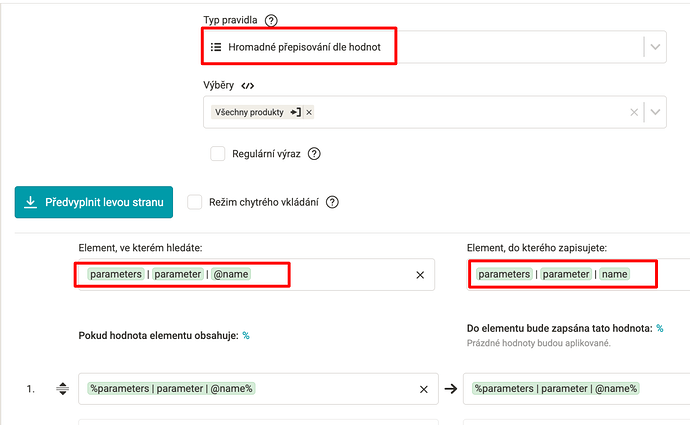Screen dimensions: 690x425
Task: Open help icon for Režim chytrého vkládání
Action: (332, 202)
